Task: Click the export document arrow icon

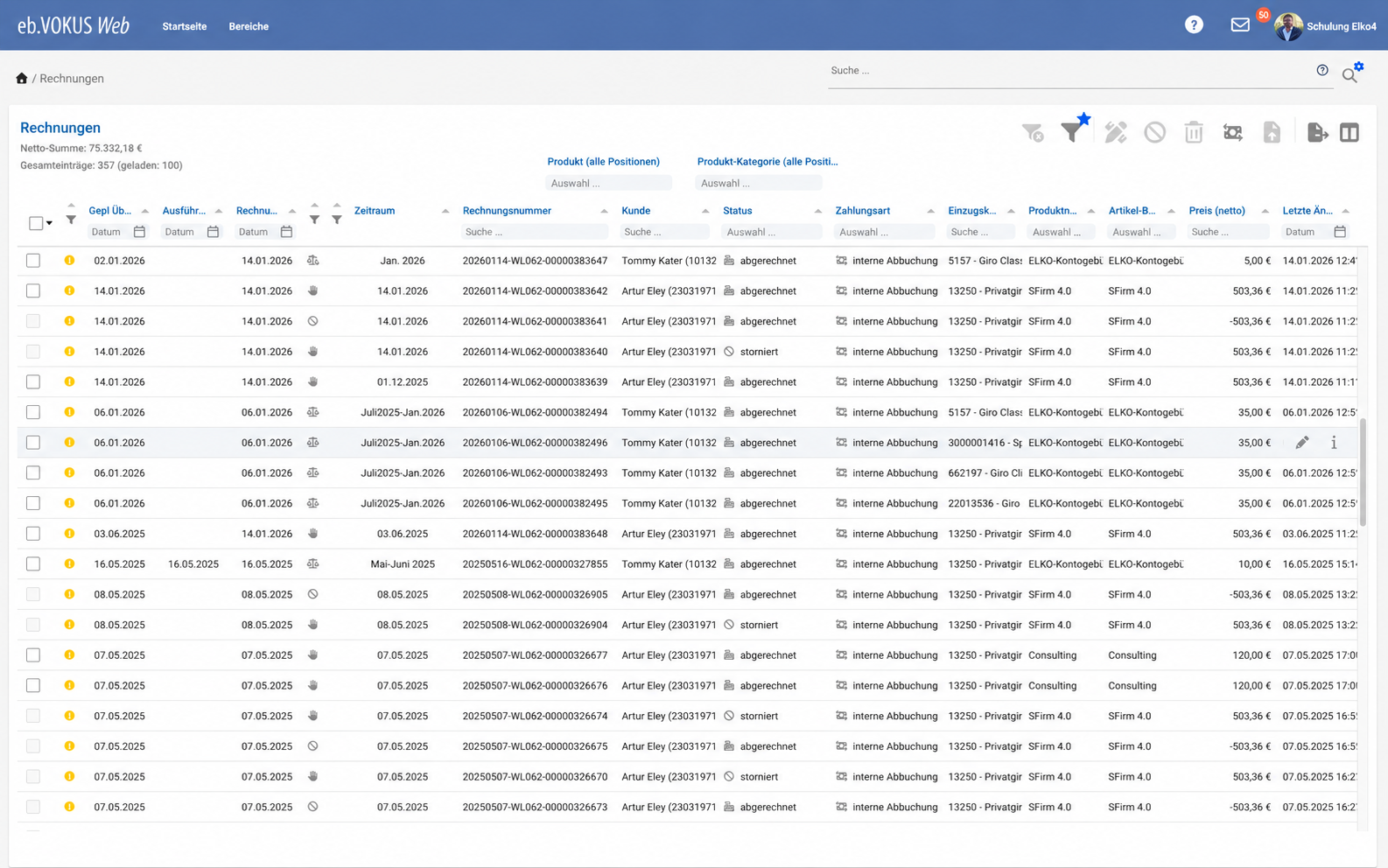Action: click(1317, 132)
